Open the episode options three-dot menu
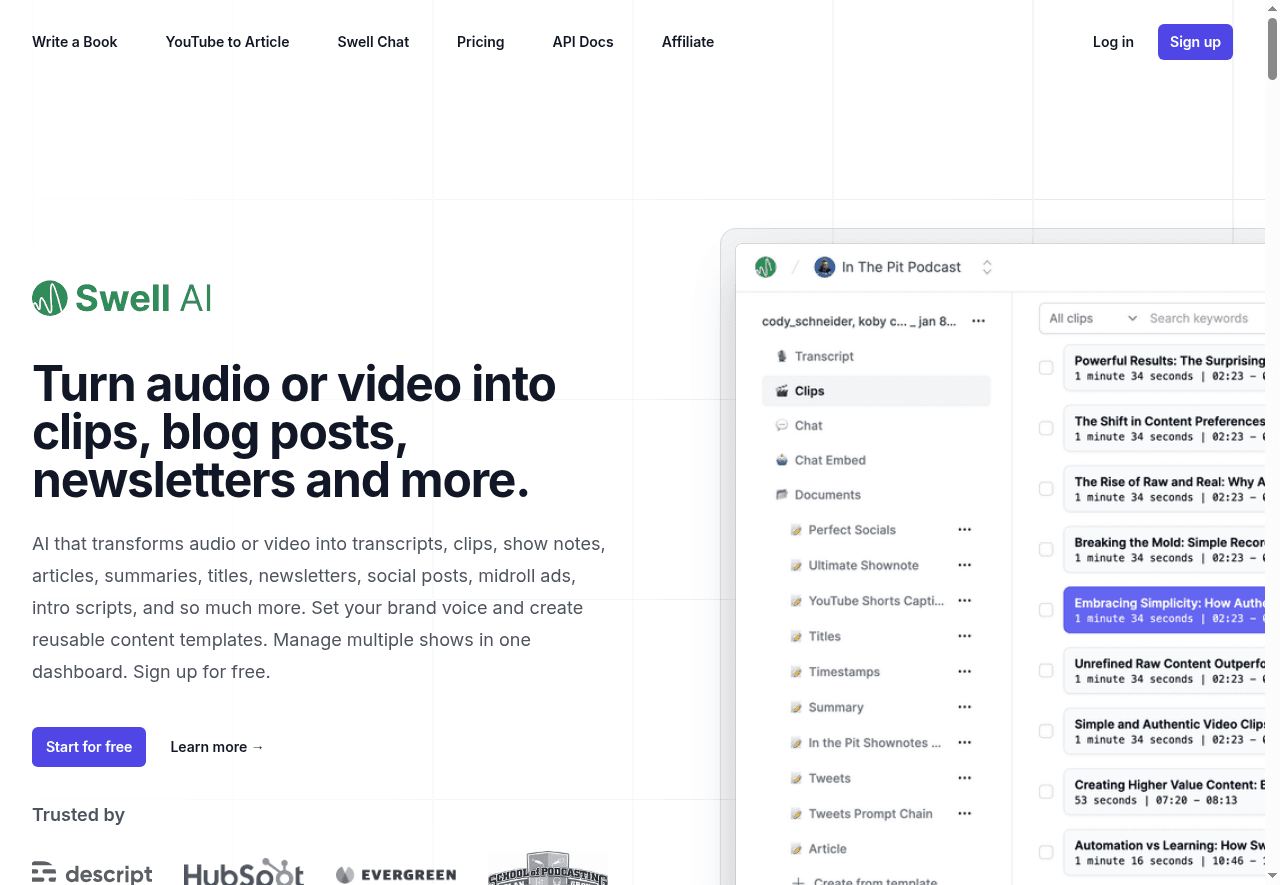The width and height of the screenshot is (1280, 885). click(x=978, y=321)
